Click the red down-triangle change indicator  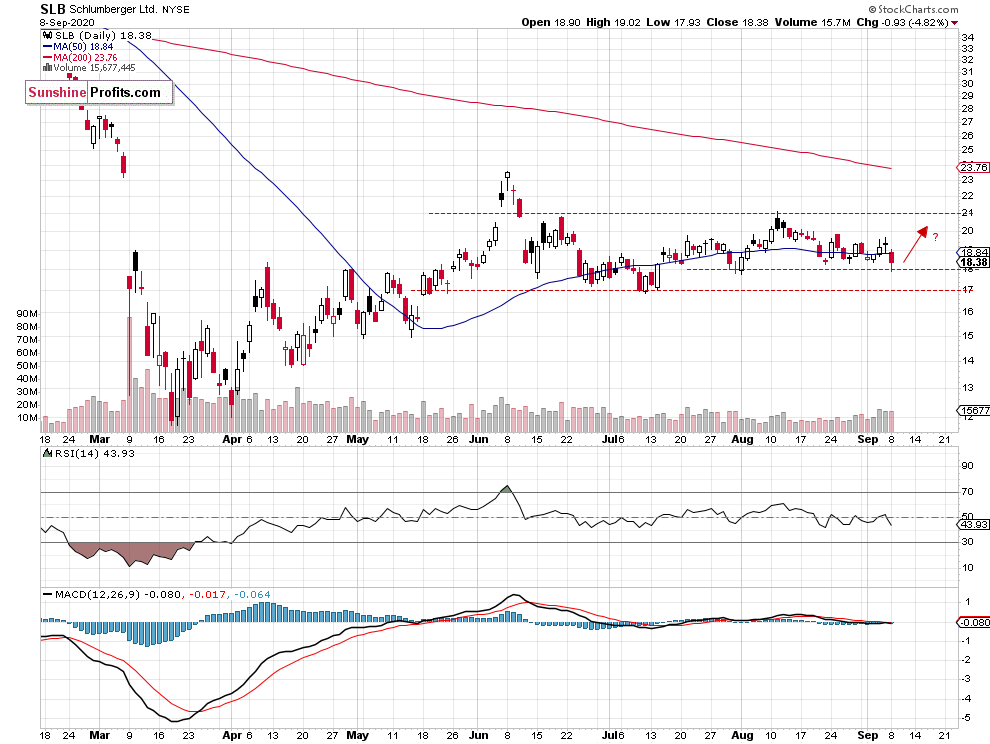pyautogui.click(x=954, y=23)
